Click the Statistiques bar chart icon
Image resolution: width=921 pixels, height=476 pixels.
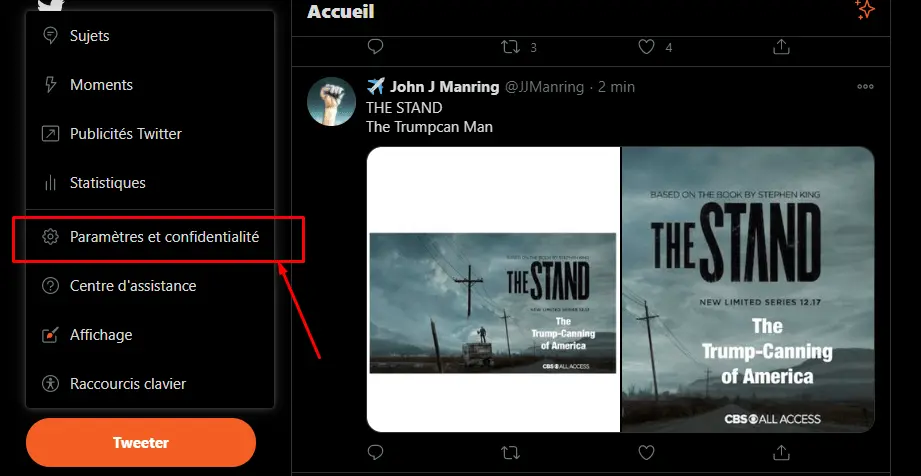[51, 183]
